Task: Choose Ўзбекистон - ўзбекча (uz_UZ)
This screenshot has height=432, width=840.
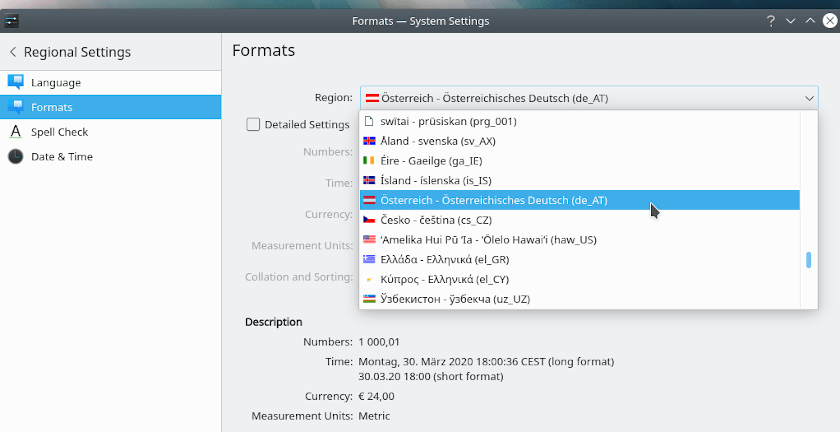Action: [580, 299]
